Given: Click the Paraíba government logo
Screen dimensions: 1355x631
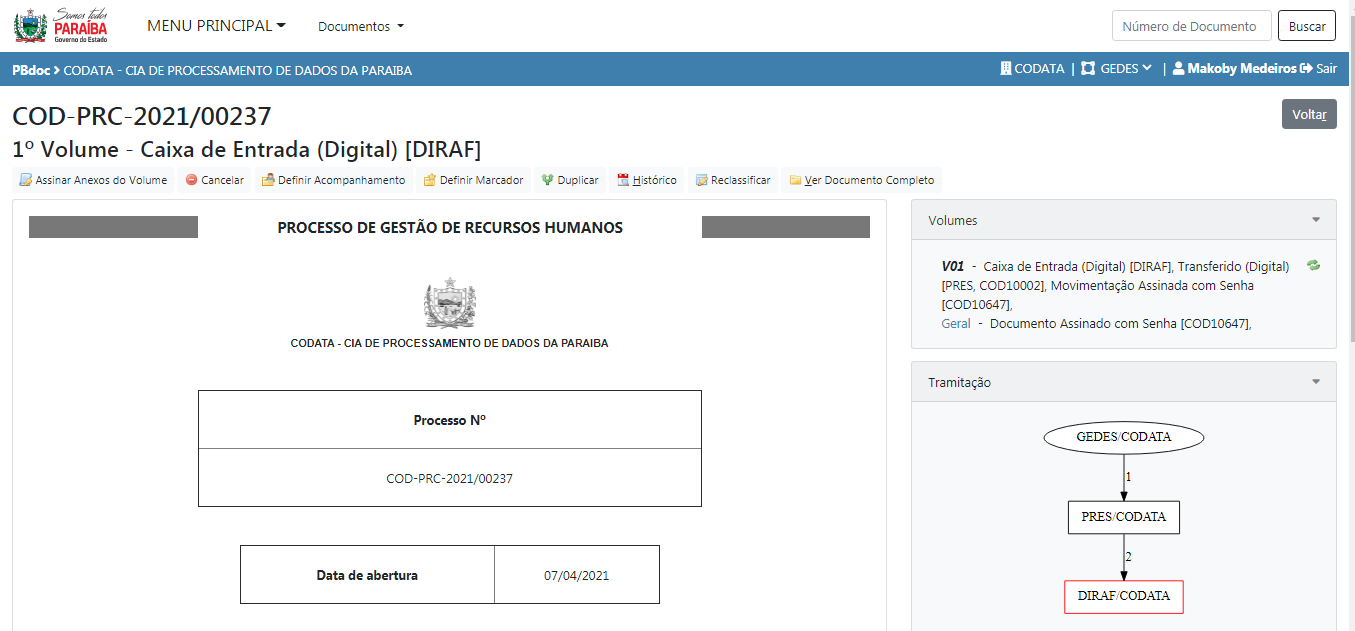Looking at the screenshot, I should point(60,26).
